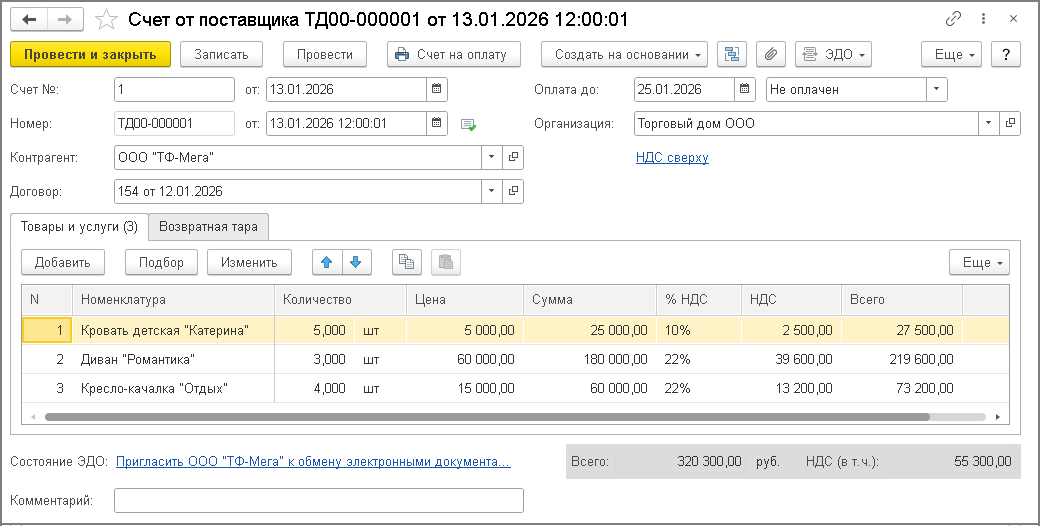Open the top Еще menu
Image resolution: width=1040 pixels, height=526 pixels.
coord(951,54)
